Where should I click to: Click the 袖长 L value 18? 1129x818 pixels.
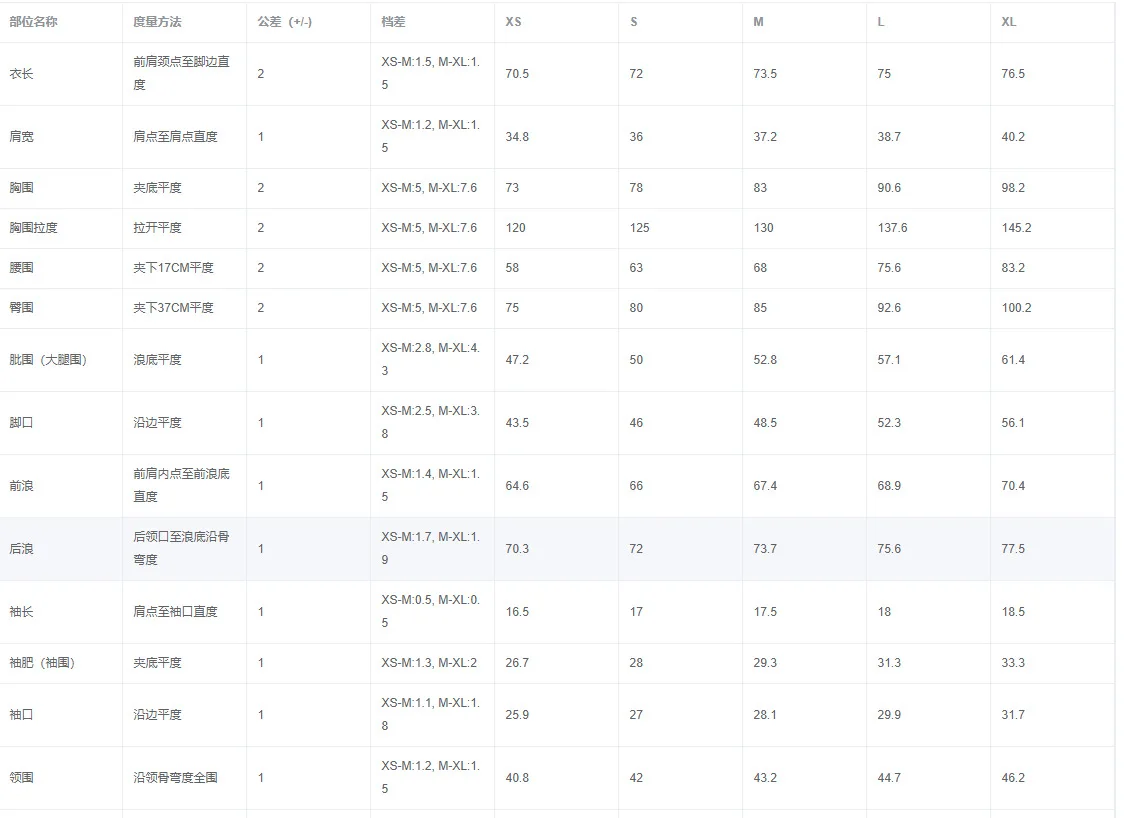(x=884, y=612)
